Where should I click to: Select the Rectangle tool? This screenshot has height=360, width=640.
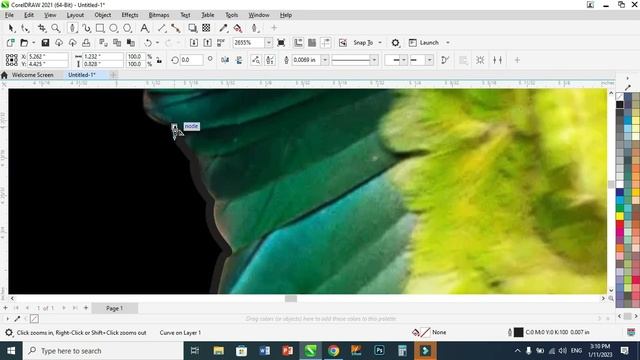click(100, 28)
